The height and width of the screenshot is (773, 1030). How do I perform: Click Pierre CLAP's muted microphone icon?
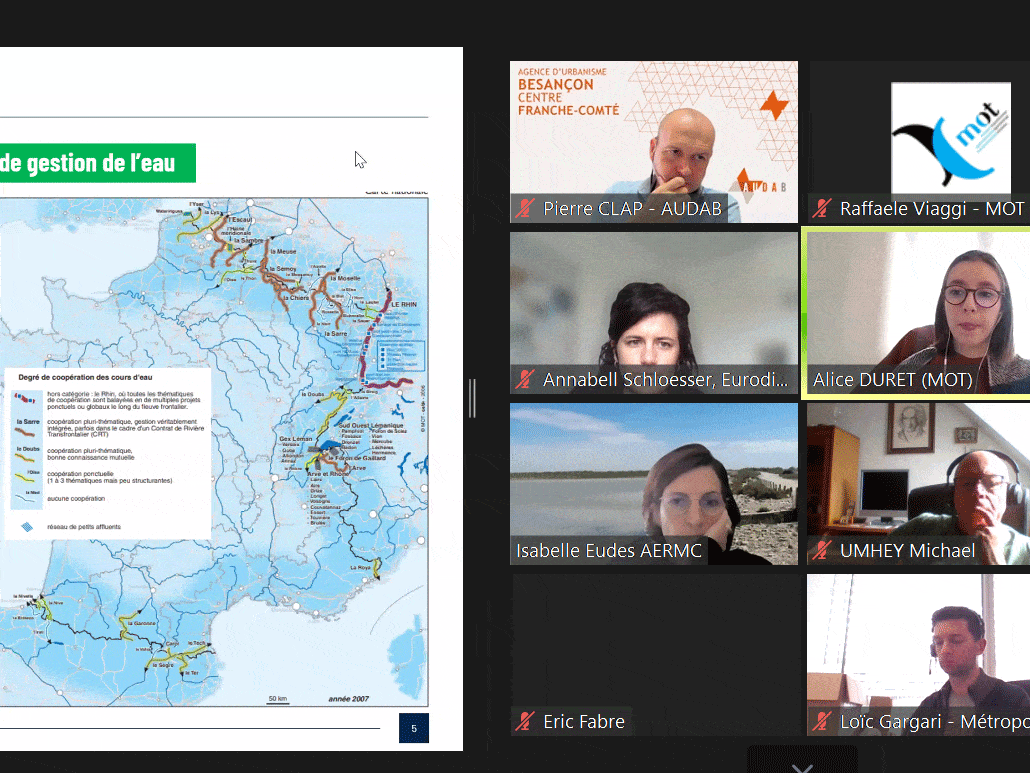click(x=524, y=209)
